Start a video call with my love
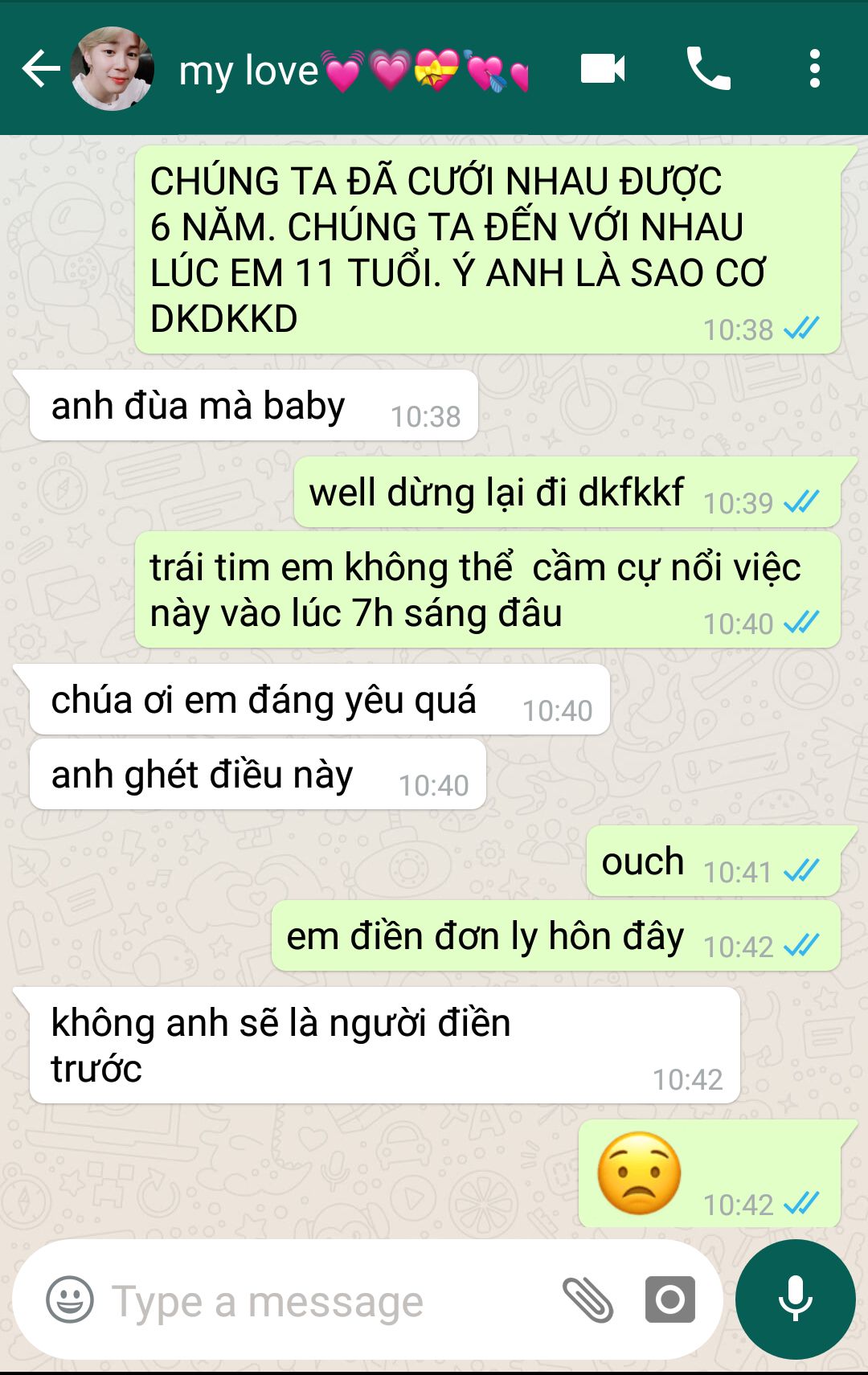This screenshot has height=1375, width=868. point(603,68)
